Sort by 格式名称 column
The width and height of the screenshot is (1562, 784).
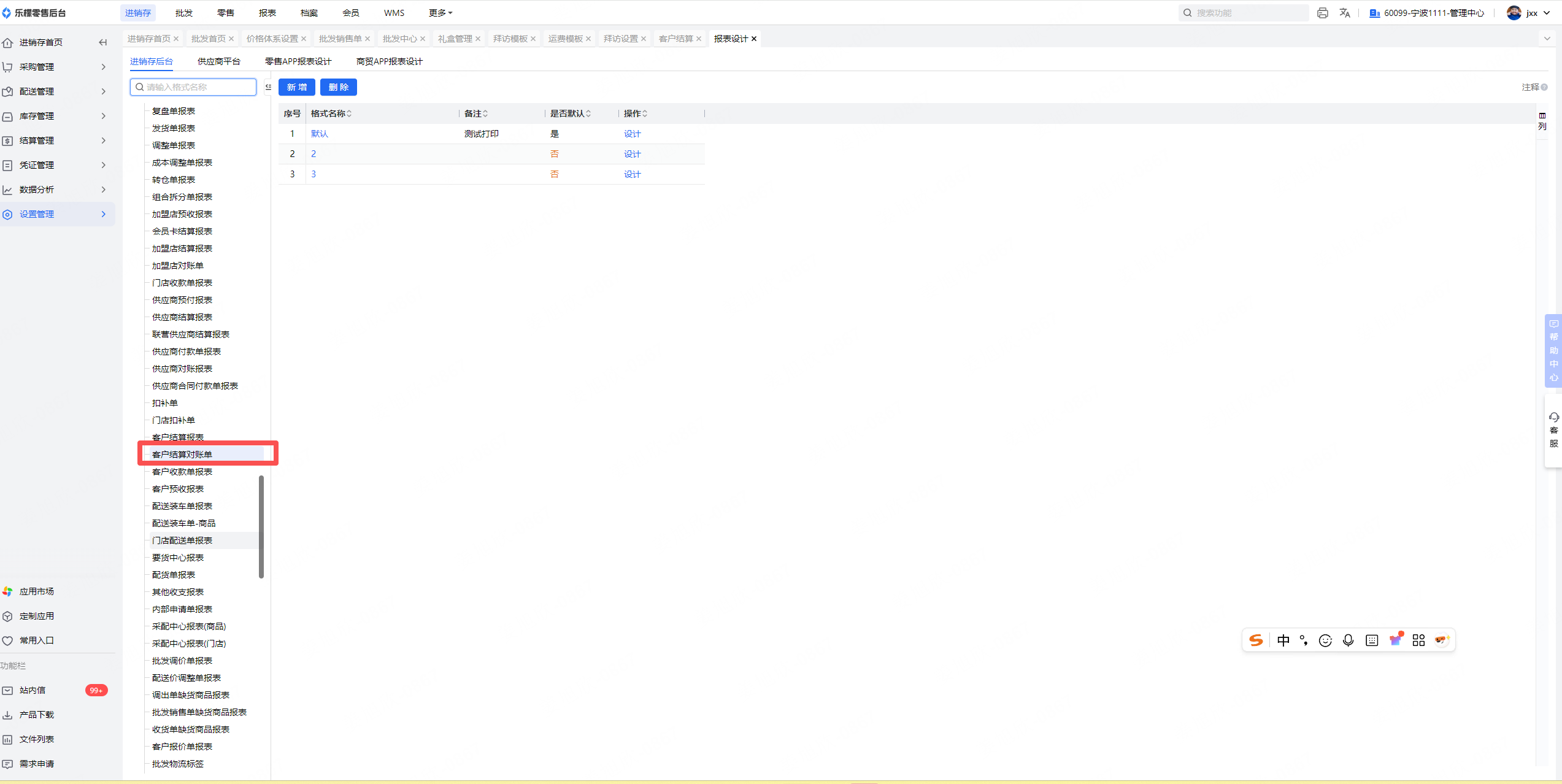(349, 113)
